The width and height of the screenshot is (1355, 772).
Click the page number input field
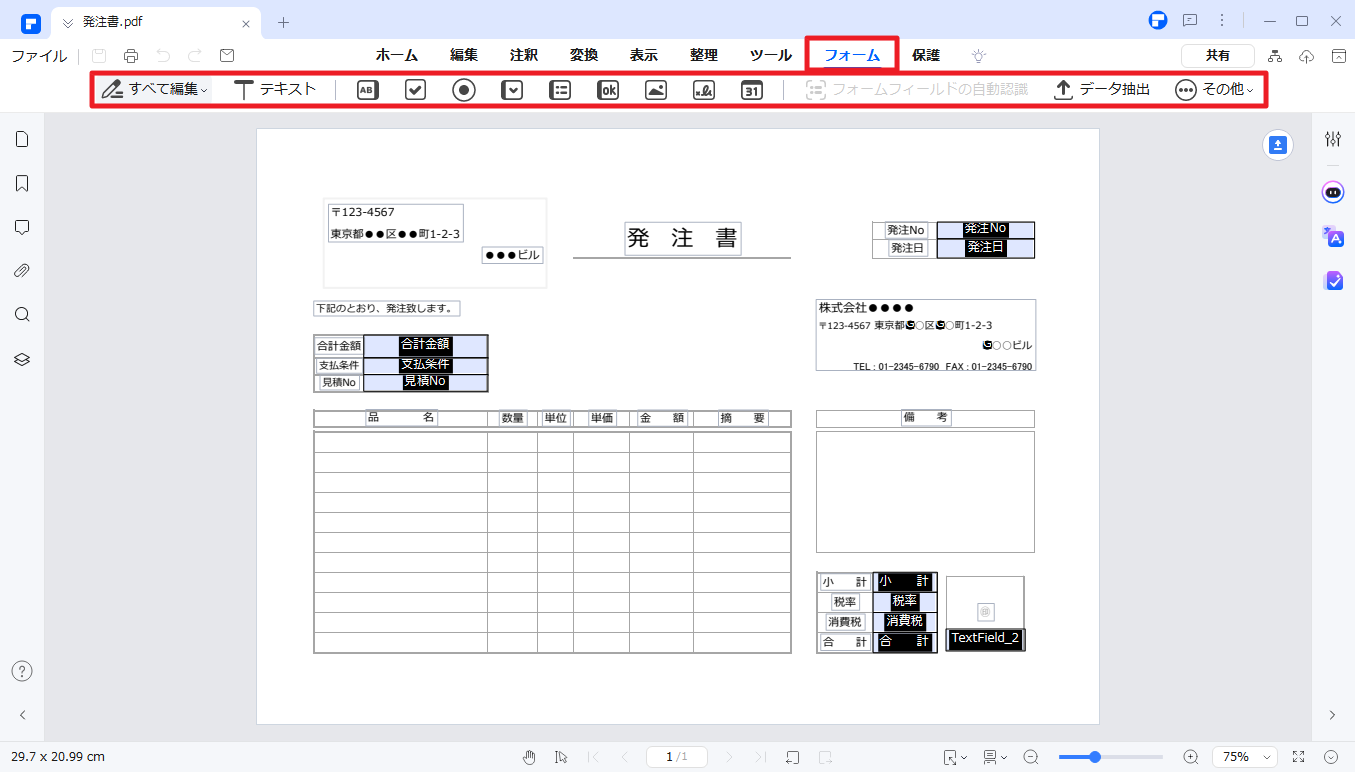tap(677, 757)
